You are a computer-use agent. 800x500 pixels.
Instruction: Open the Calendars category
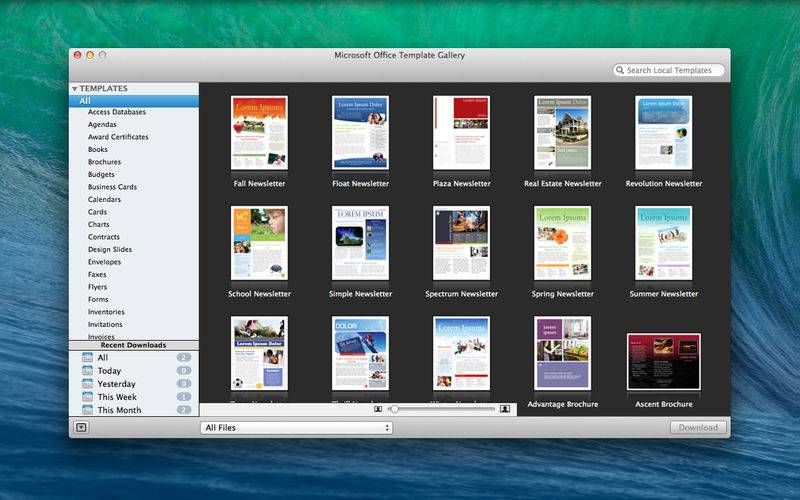[104, 199]
